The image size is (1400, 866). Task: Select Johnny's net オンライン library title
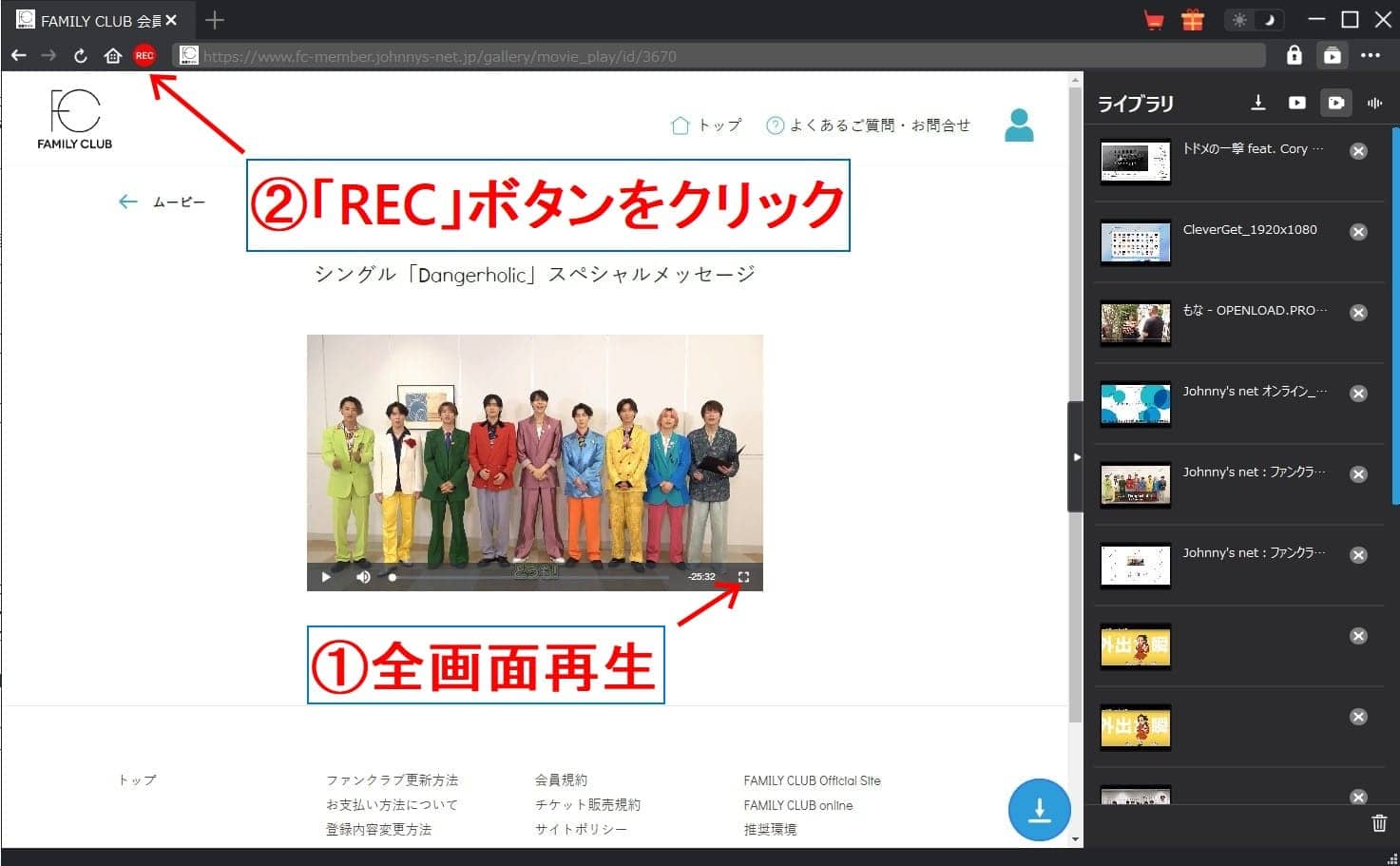pos(1255,391)
